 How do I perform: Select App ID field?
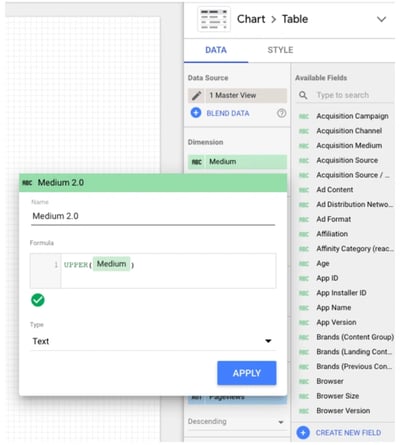(x=327, y=278)
